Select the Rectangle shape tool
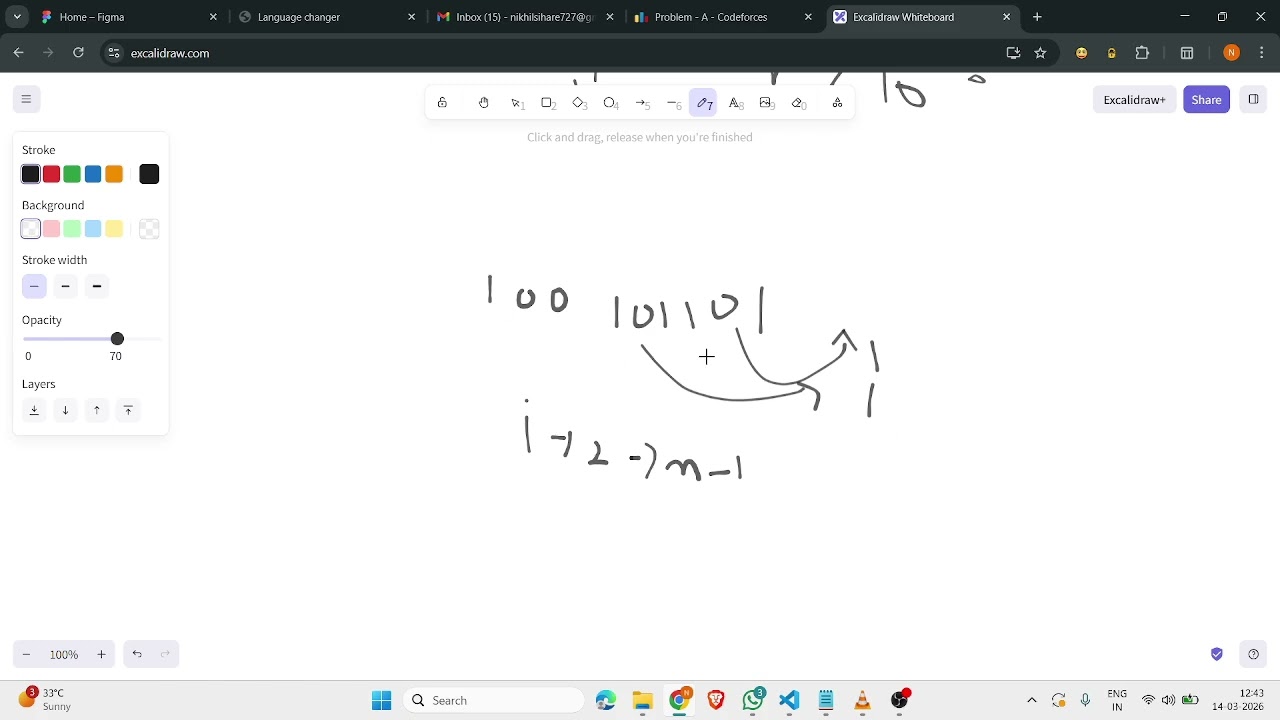The image size is (1280, 720). pos(548,103)
